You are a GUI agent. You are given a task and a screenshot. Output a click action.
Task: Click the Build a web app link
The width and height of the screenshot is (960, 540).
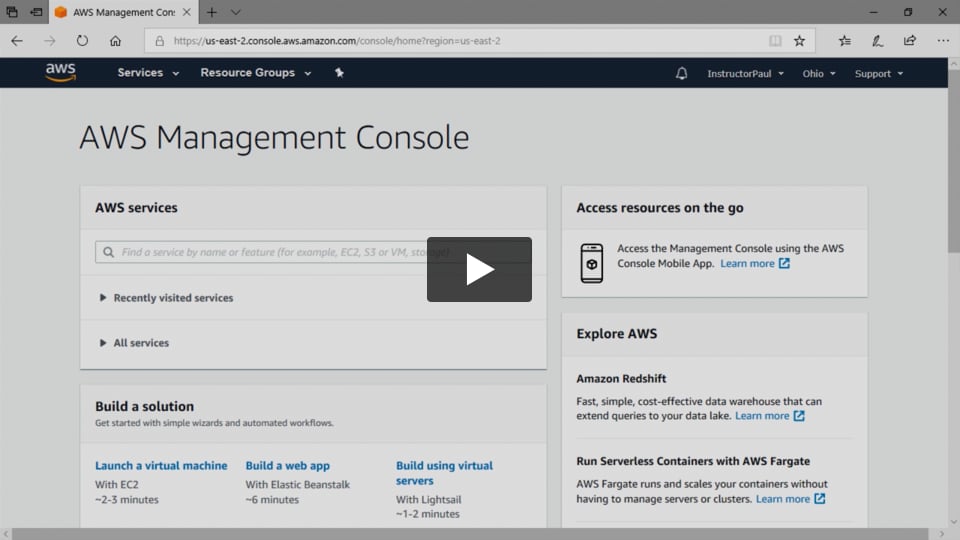(x=287, y=466)
